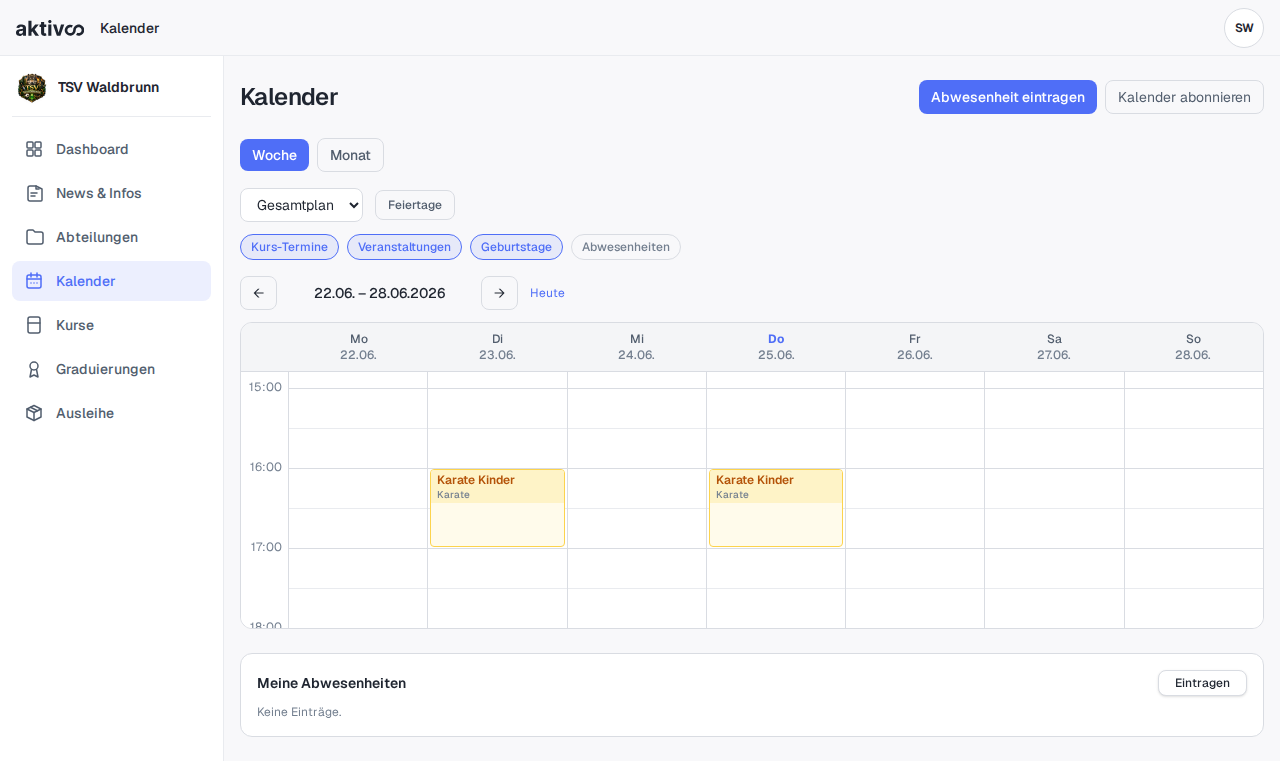Switch to the Monat view
This screenshot has width=1280, height=761.
(x=350, y=155)
